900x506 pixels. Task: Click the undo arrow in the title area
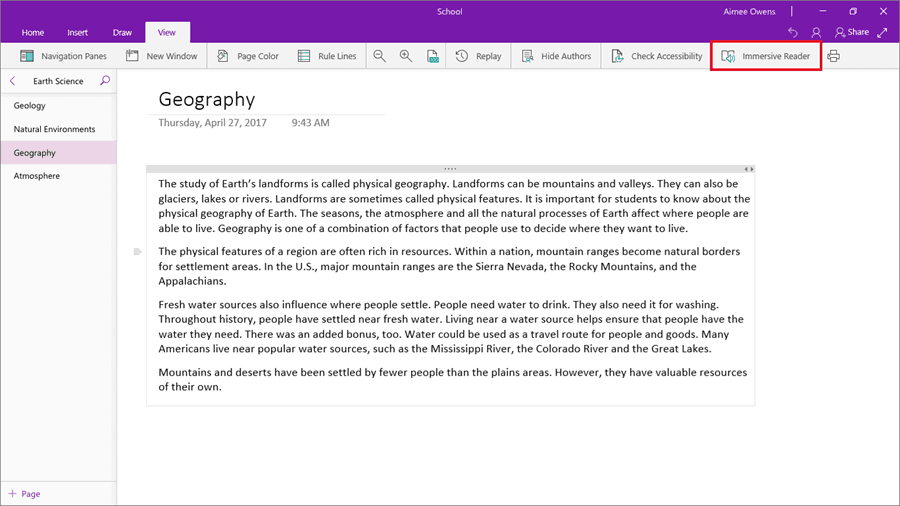(x=793, y=33)
